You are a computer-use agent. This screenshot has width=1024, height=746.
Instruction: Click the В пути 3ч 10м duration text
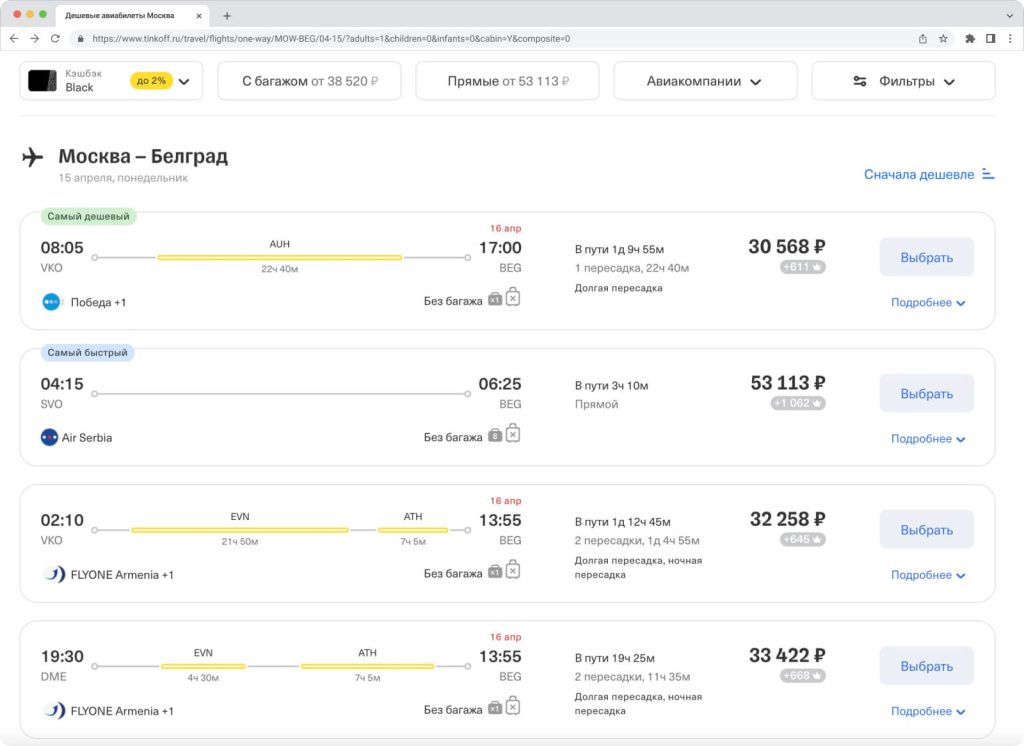tap(611, 386)
